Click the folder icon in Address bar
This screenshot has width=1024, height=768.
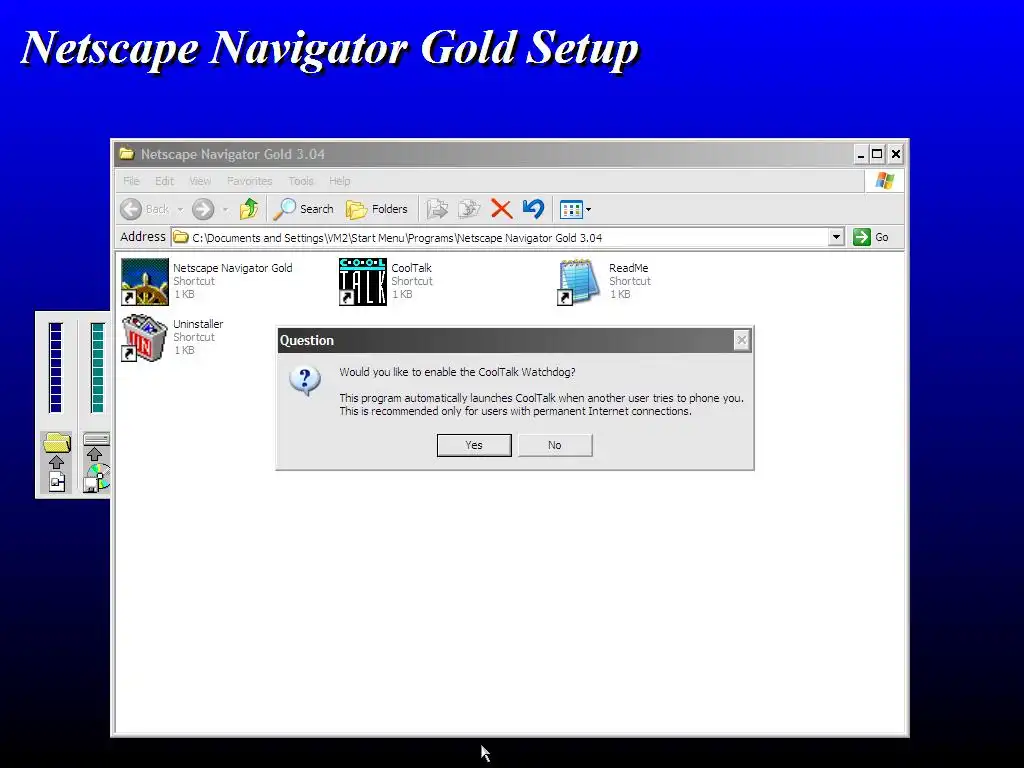click(181, 237)
